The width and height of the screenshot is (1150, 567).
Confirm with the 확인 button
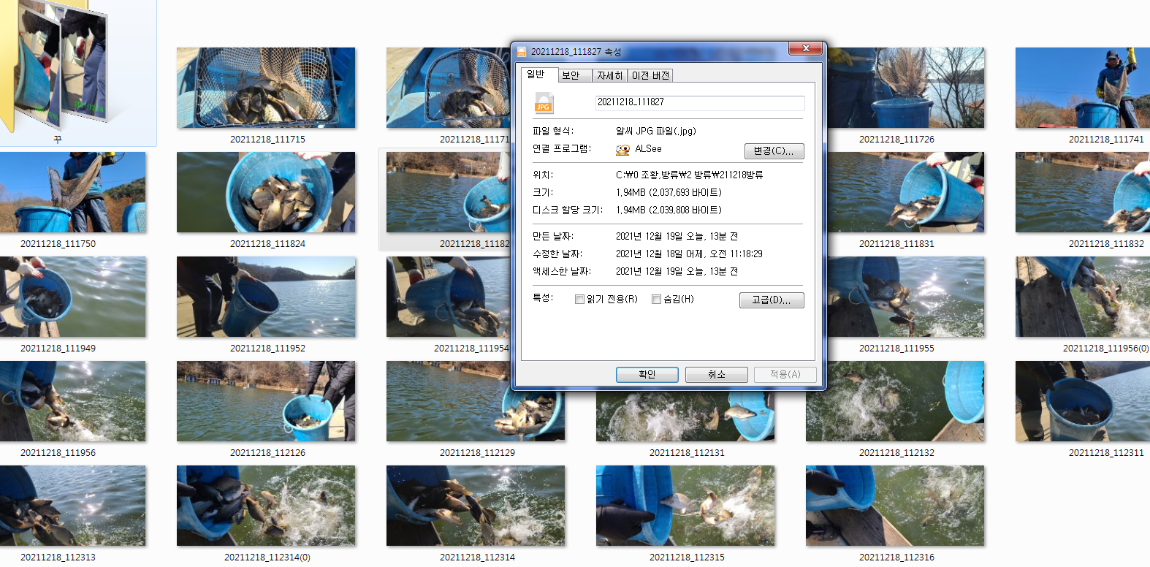(647, 375)
